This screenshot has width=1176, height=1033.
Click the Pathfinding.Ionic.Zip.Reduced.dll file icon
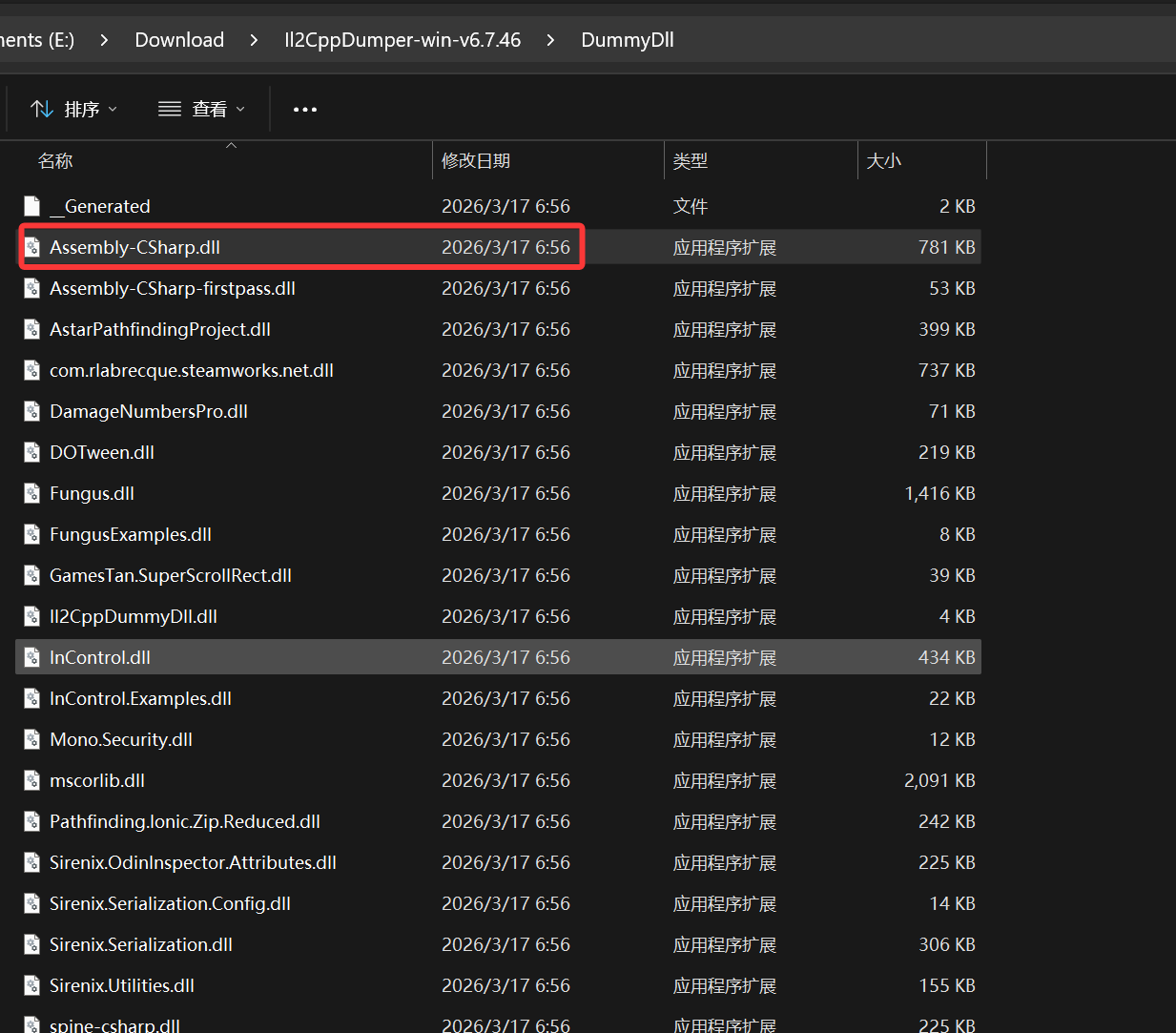32,821
